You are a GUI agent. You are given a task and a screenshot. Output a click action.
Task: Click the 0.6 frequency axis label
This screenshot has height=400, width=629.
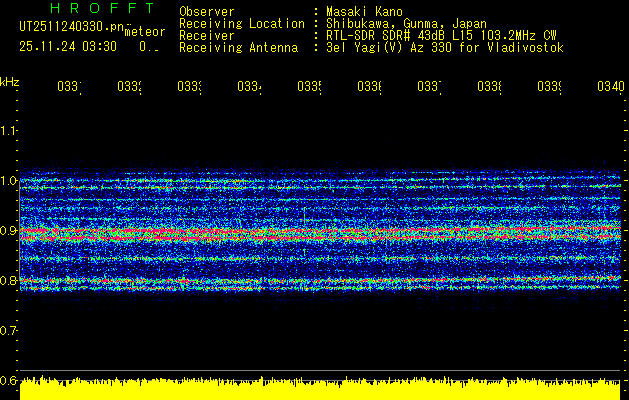(8, 380)
